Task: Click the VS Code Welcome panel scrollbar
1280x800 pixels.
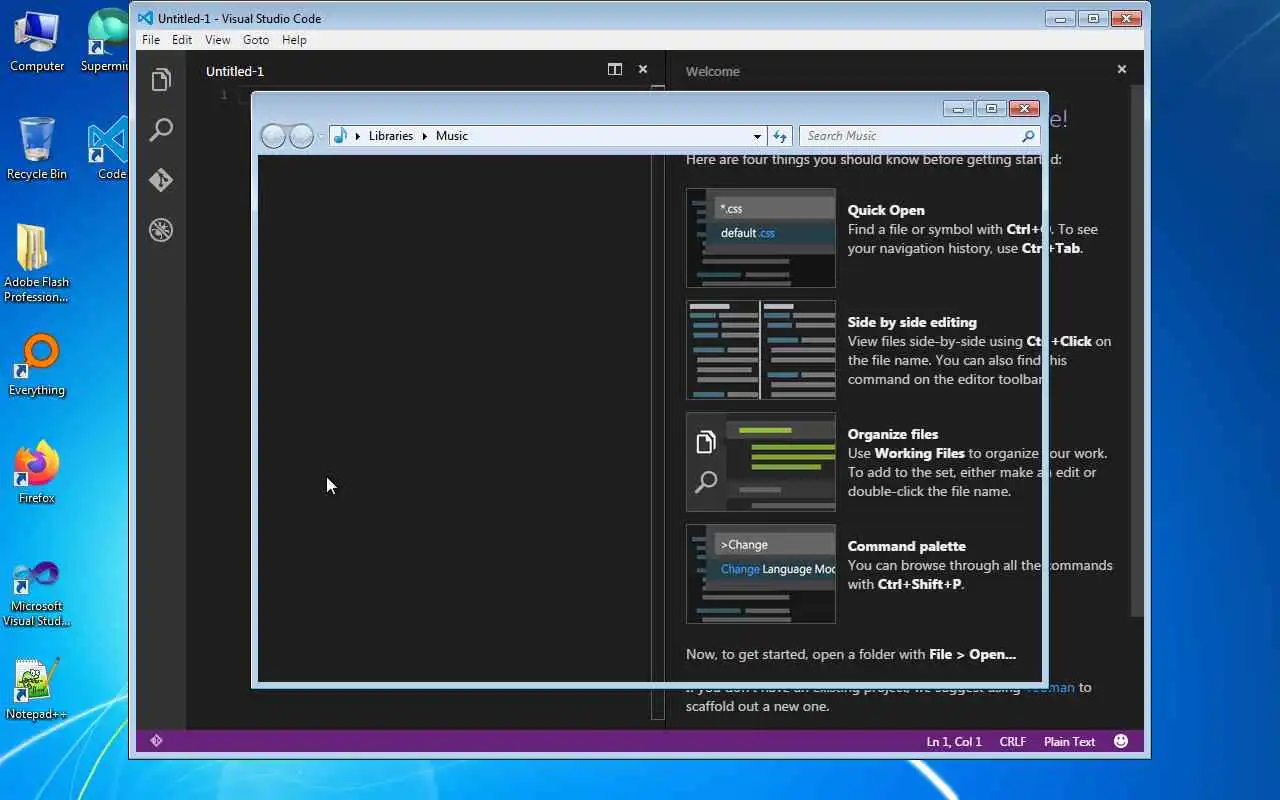Action: [1137, 350]
